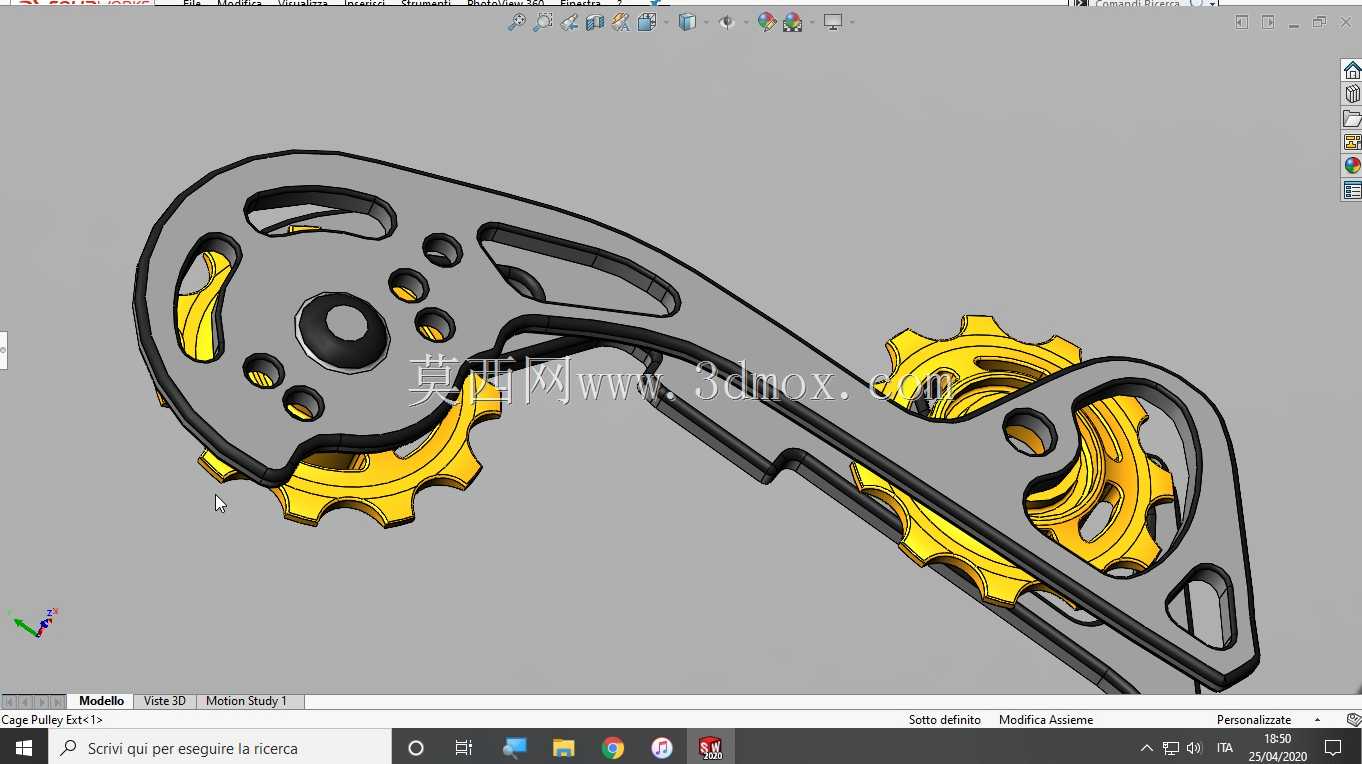Open the Windows notification center
The image size is (1362, 764).
point(1333,747)
